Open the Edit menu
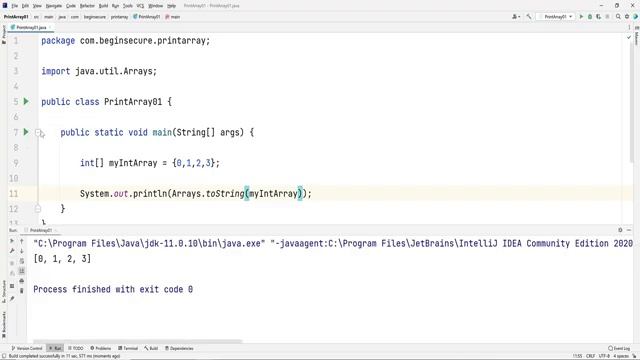Screen dimensions: 640x360 coord(25,6)
